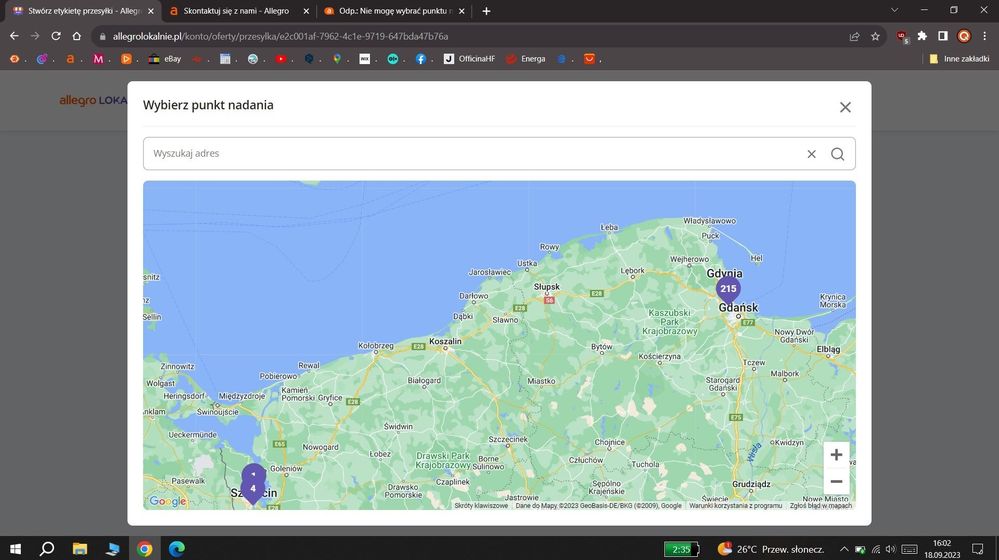The height and width of the screenshot is (560, 999).
Task: Open the touch keyboard tray icon
Action: coord(910,549)
